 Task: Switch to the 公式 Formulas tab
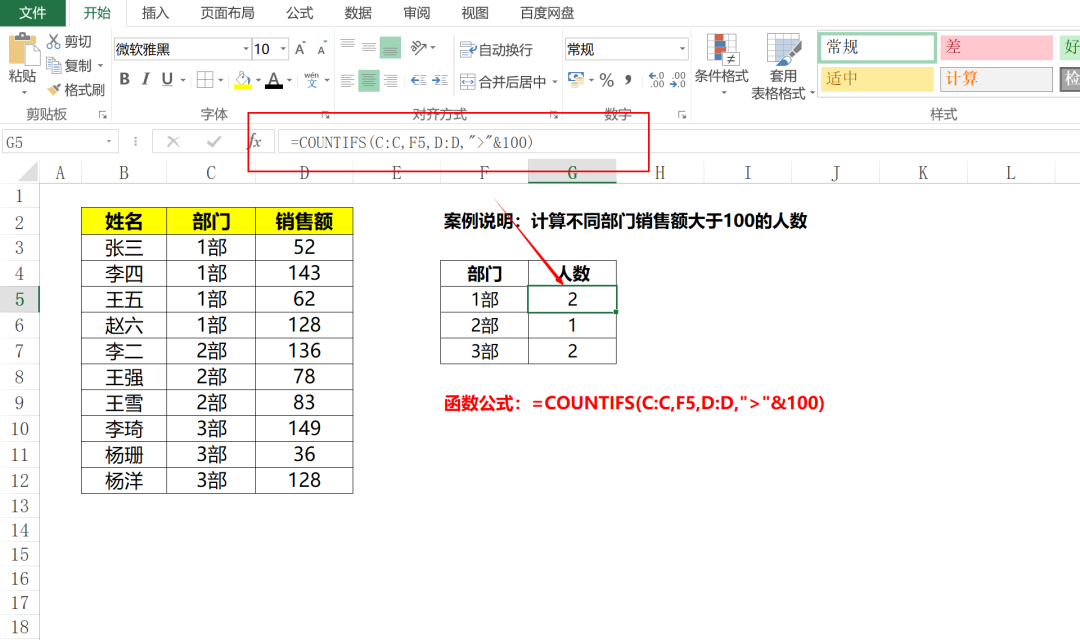pyautogui.click(x=300, y=12)
